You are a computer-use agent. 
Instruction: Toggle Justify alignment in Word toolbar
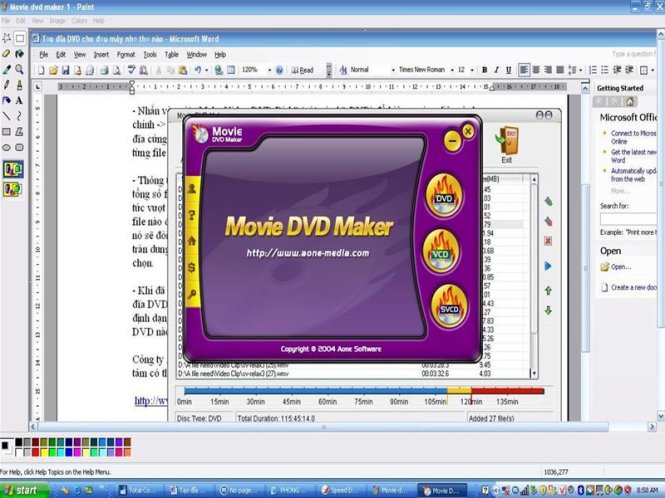(x=560, y=70)
